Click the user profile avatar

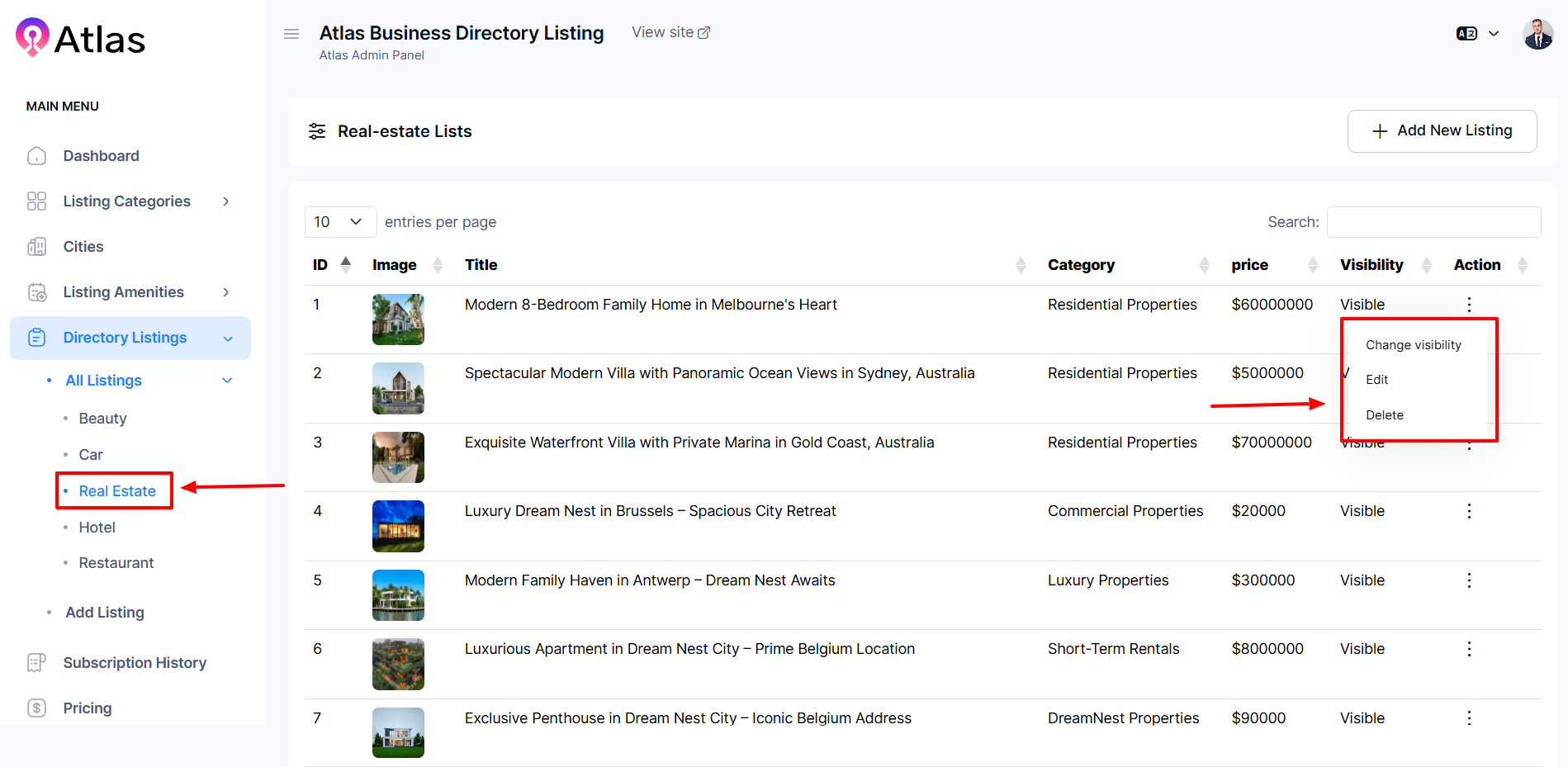tap(1537, 34)
